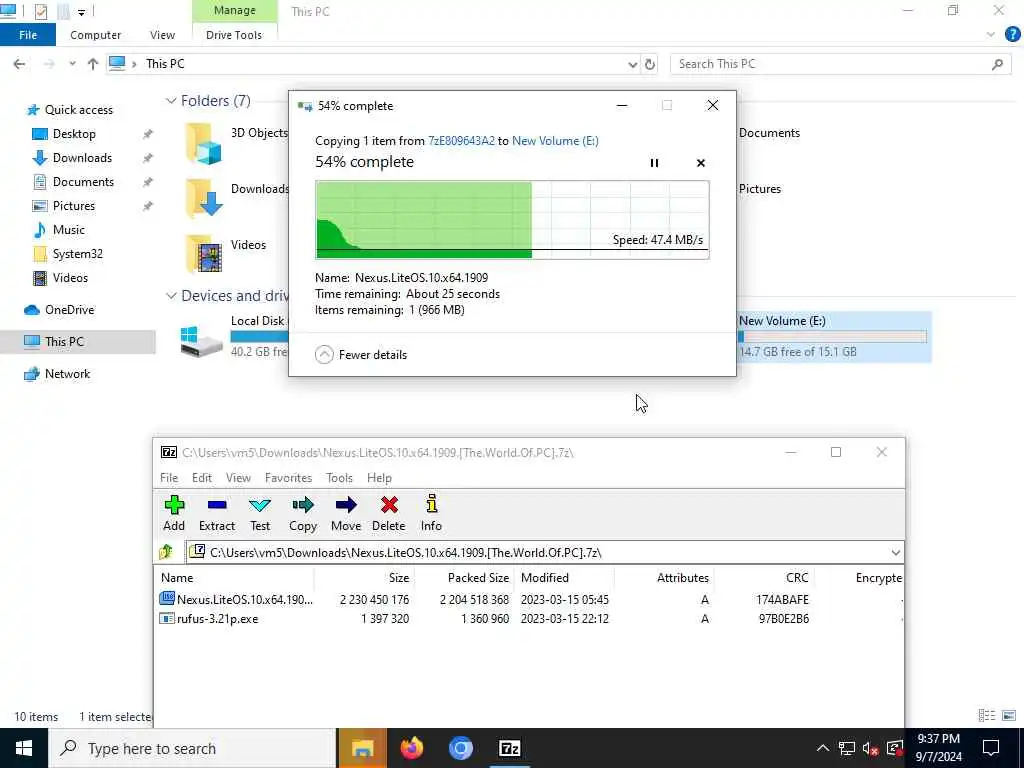Select Local Disk drive icon
Viewport: 1024px width, 768px height.
tap(201, 341)
